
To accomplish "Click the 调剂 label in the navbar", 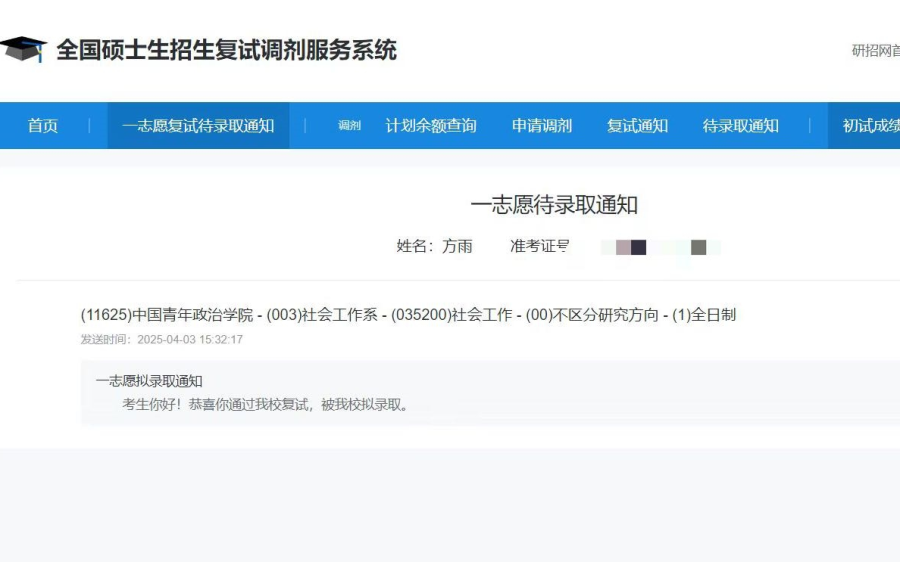I will tap(350, 125).
